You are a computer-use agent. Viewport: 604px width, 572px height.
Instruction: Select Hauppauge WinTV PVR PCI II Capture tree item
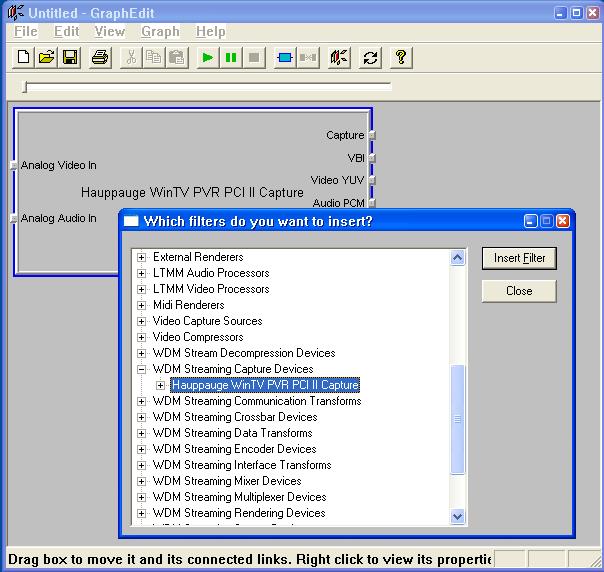coord(265,385)
